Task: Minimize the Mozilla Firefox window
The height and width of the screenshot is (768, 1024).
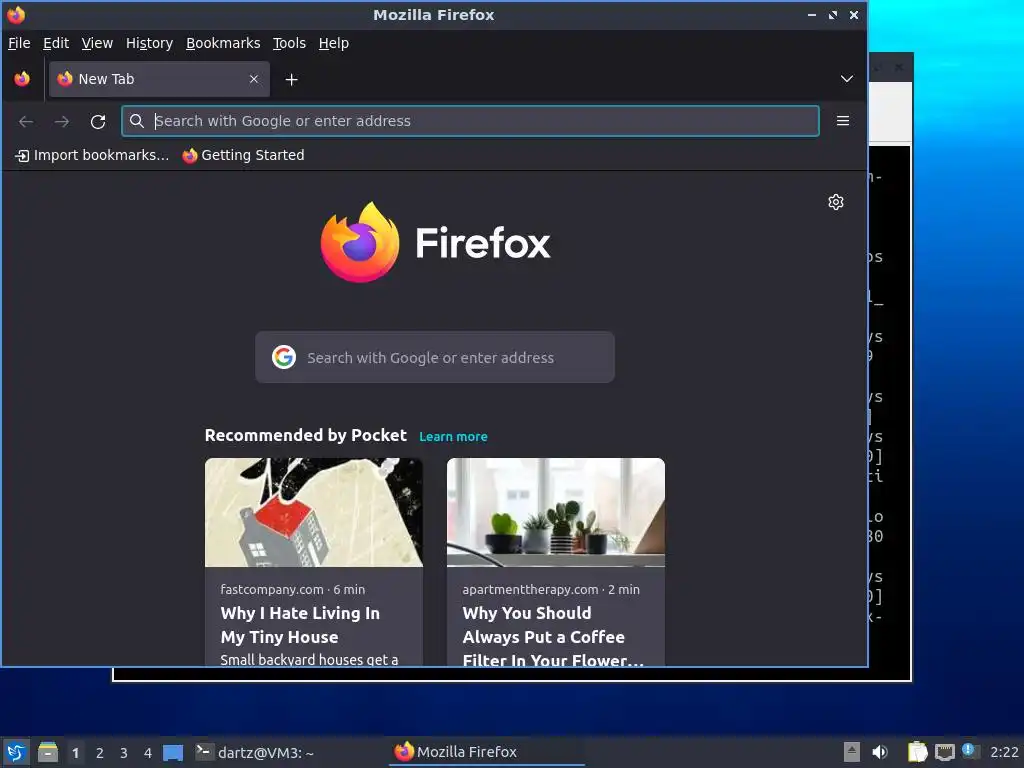Action: click(812, 14)
